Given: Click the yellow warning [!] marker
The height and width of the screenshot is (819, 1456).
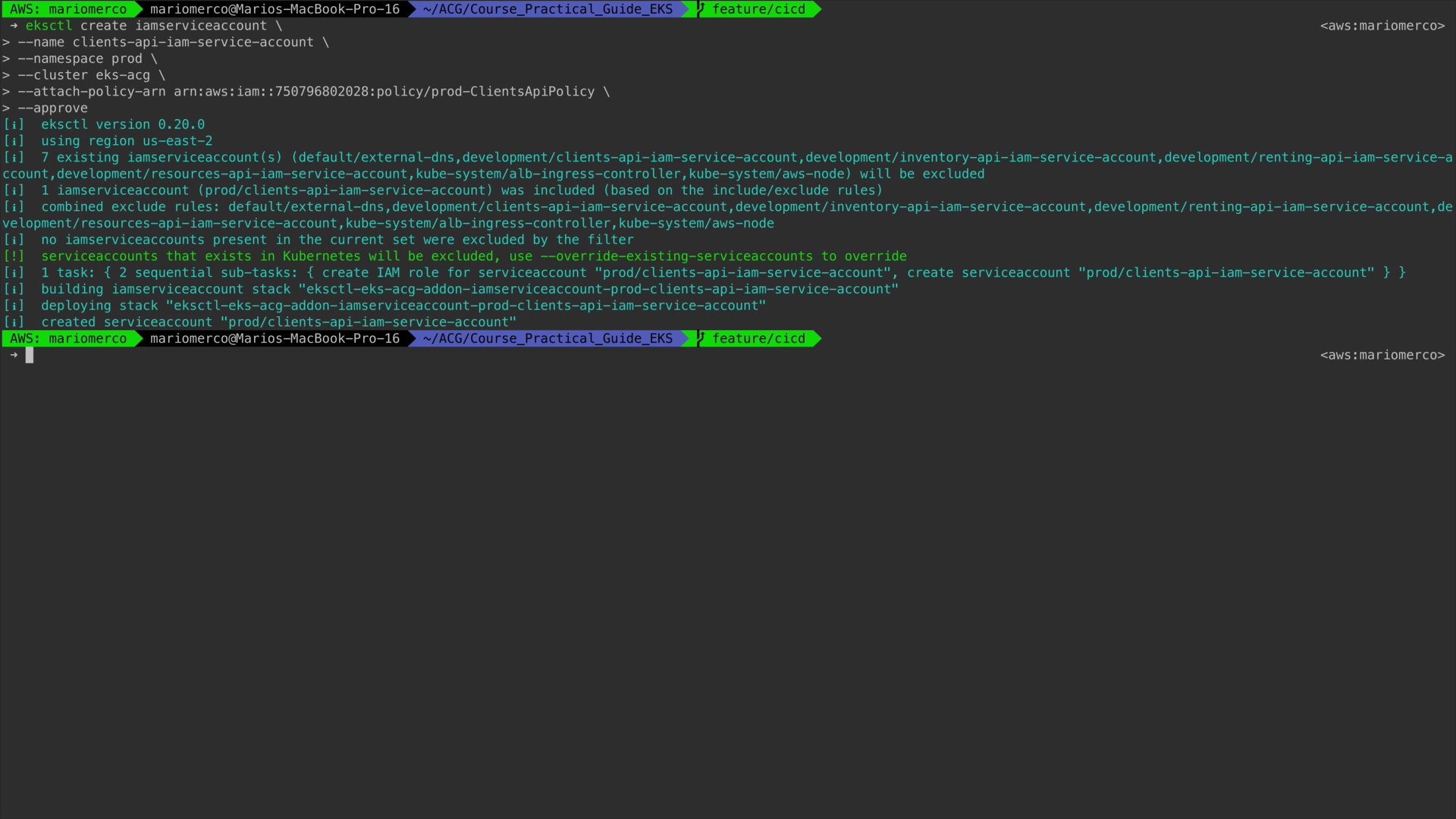Looking at the screenshot, I should (x=14, y=256).
